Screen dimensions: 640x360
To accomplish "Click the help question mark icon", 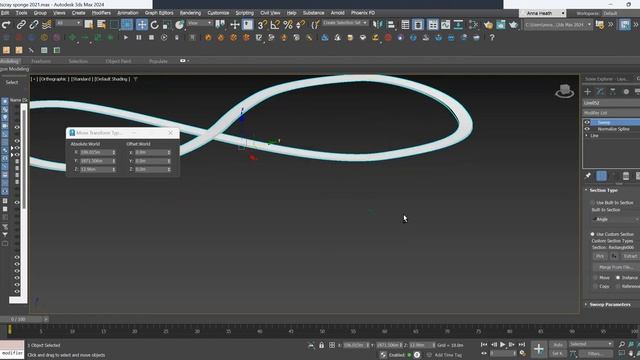I will point(492,38).
